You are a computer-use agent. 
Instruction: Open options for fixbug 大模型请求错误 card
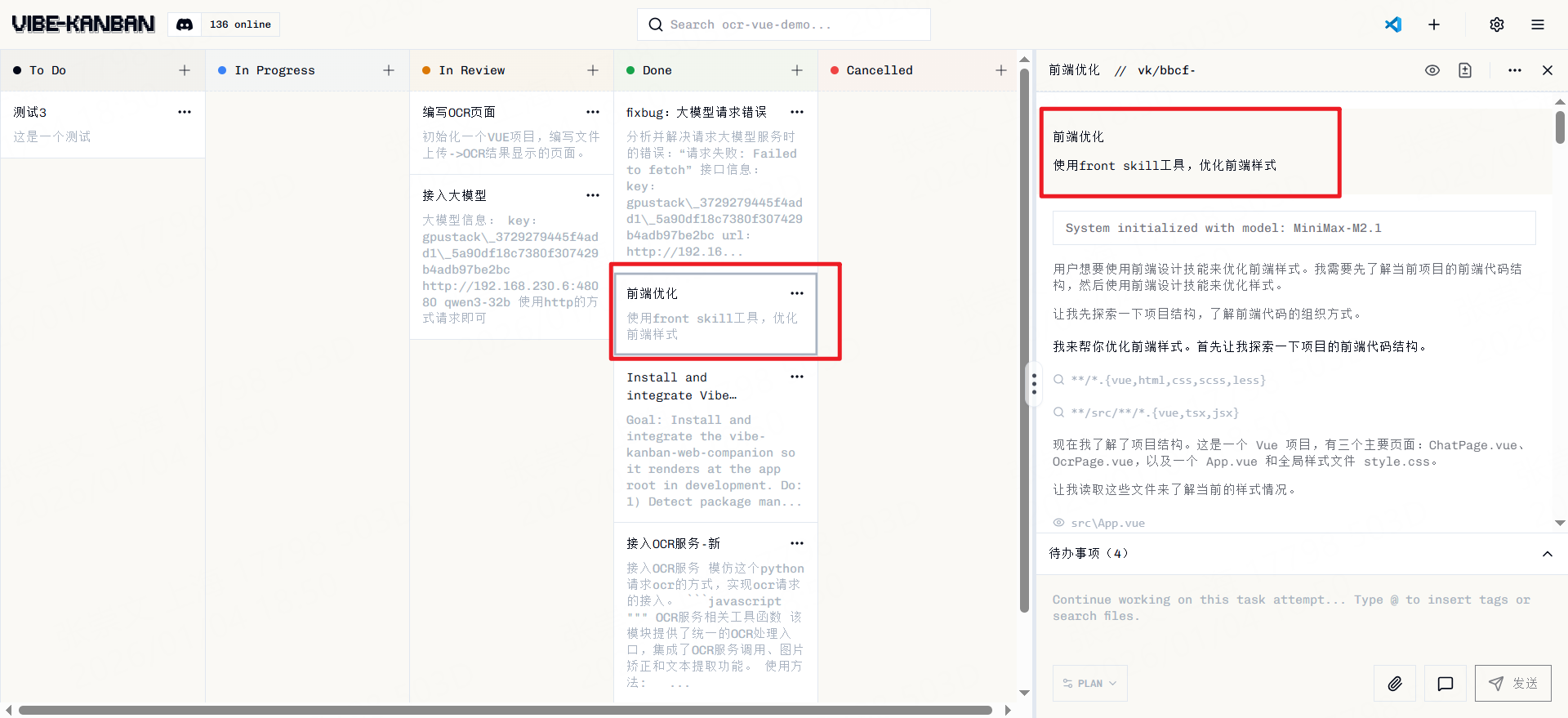tap(797, 112)
